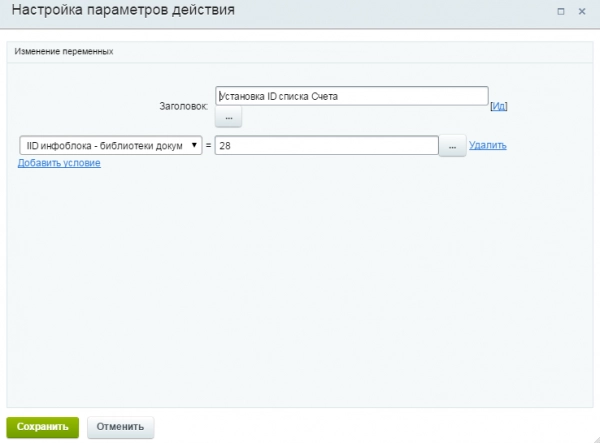Click the Заголовок: field label
Image resolution: width=600 pixels, height=443 pixels.
(184, 105)
